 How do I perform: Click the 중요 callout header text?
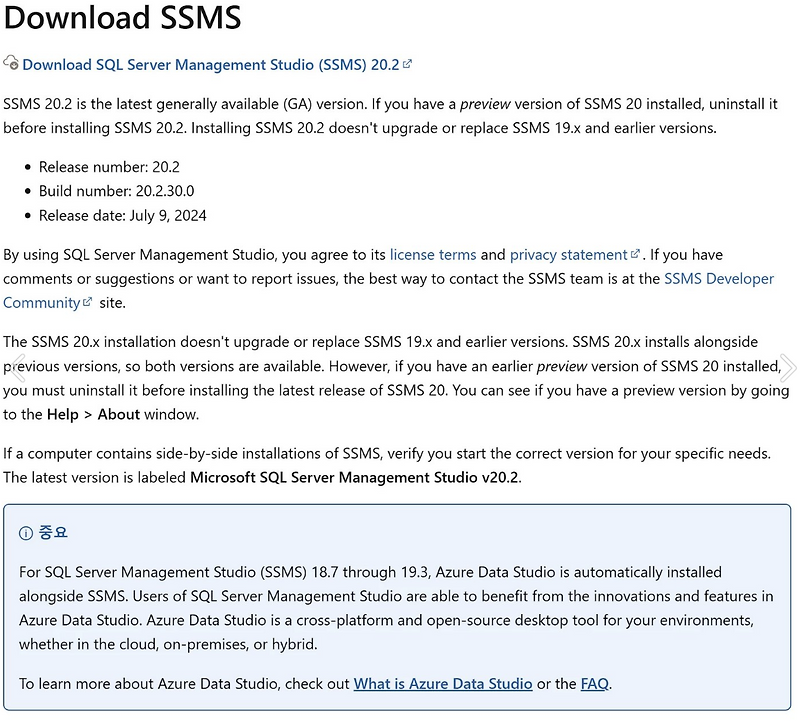(x=52, y=532)
